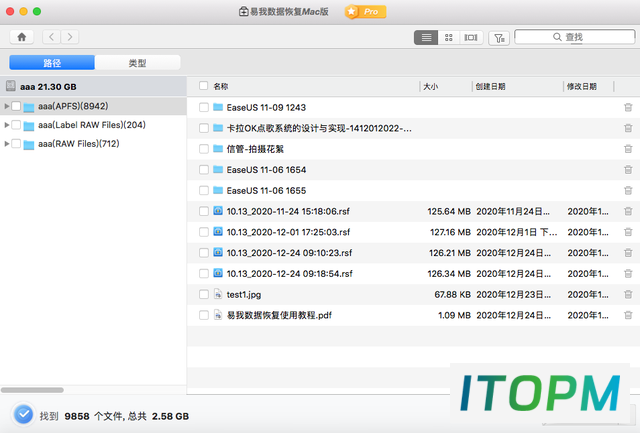
Task: Click the horizontal scrollbar in left panel
Action: pyautogui.click(x=32, y=390)
